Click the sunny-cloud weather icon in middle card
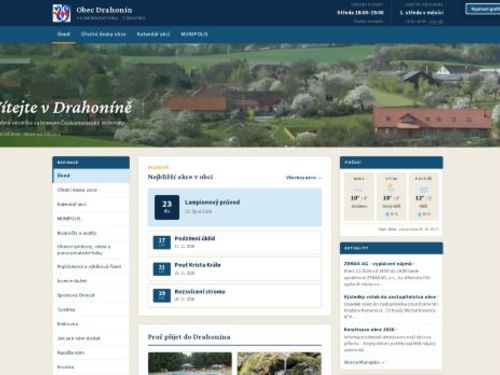Image resolution: width=500 pixels, height=375 pixels. 391,188
